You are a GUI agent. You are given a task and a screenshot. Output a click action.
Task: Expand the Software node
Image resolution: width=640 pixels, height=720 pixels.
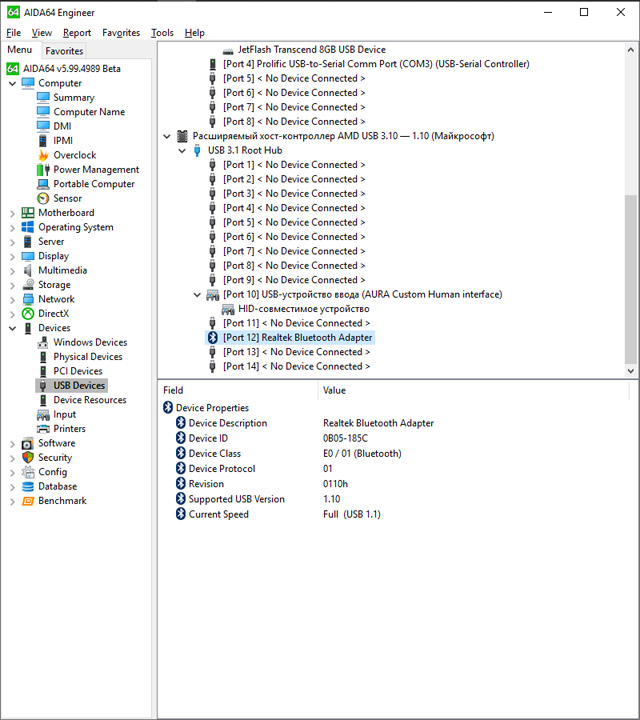[12, 444]
